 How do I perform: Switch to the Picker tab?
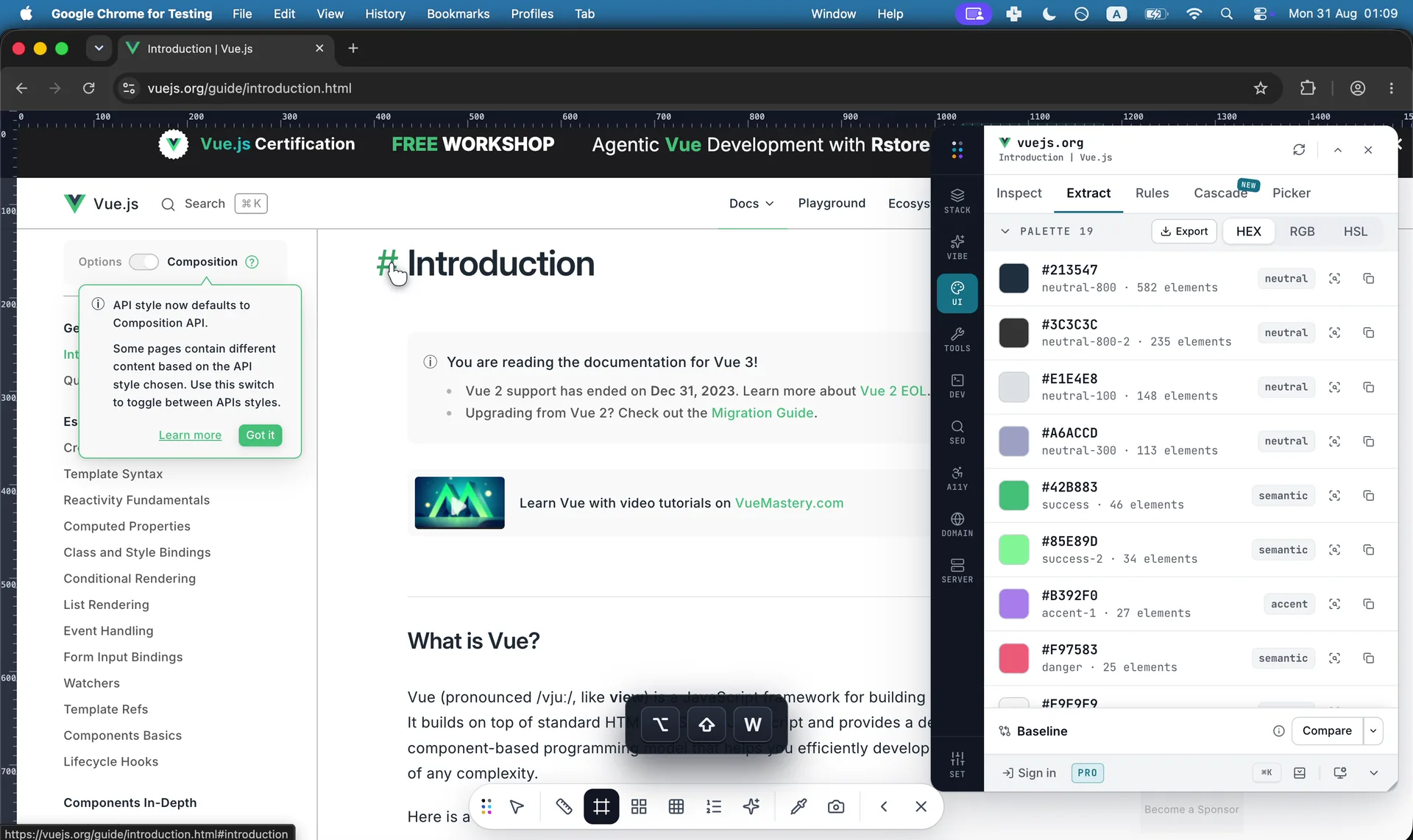1292,193
